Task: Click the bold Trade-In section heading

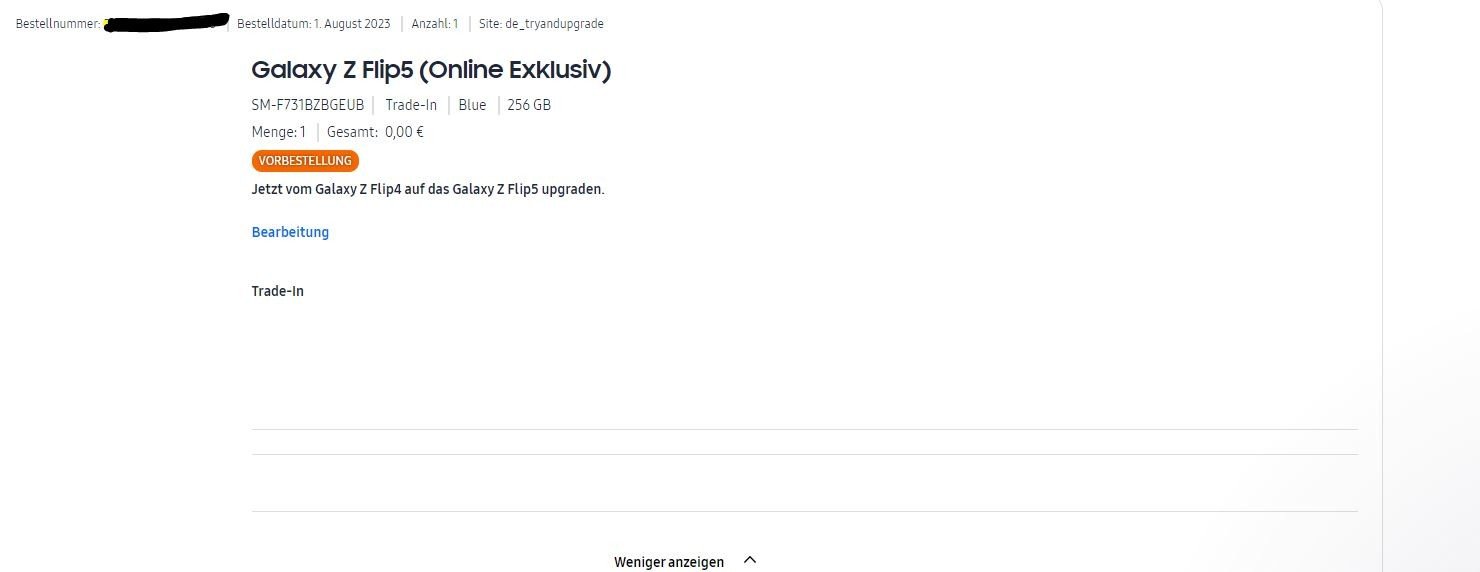Action: [x=278, y=291]
